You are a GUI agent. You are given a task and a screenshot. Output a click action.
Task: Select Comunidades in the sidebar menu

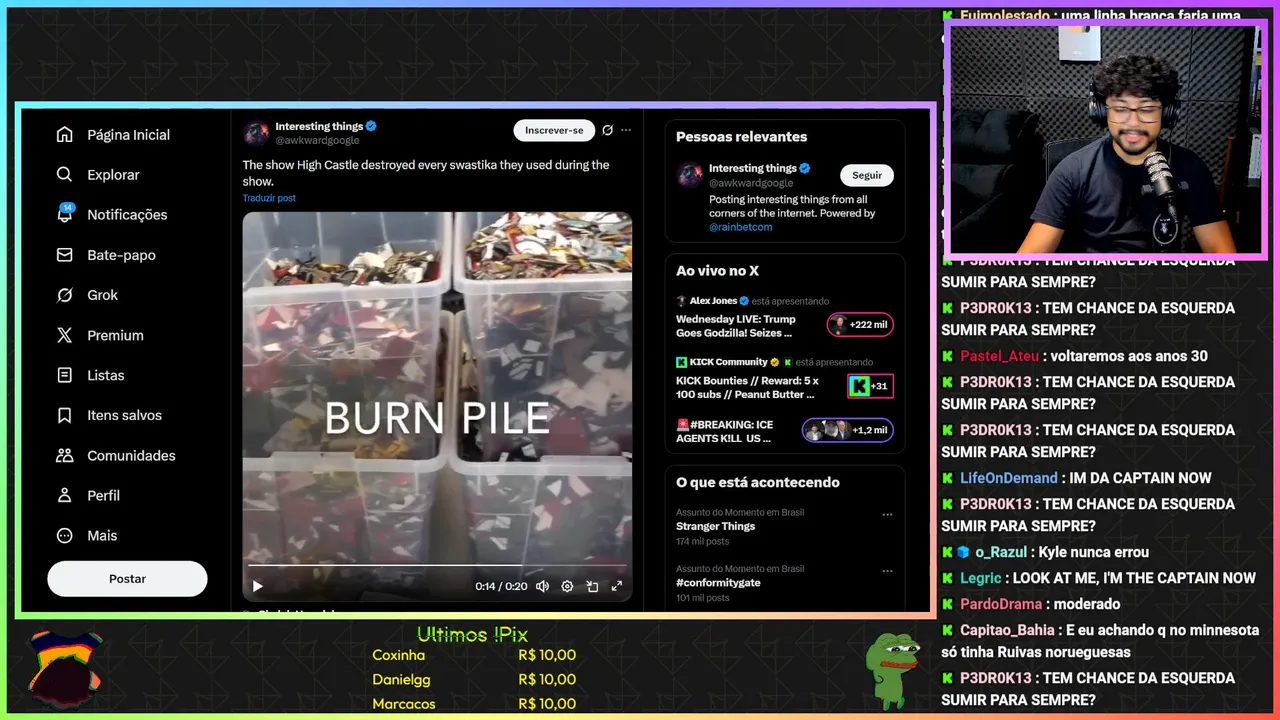[131, 455]
